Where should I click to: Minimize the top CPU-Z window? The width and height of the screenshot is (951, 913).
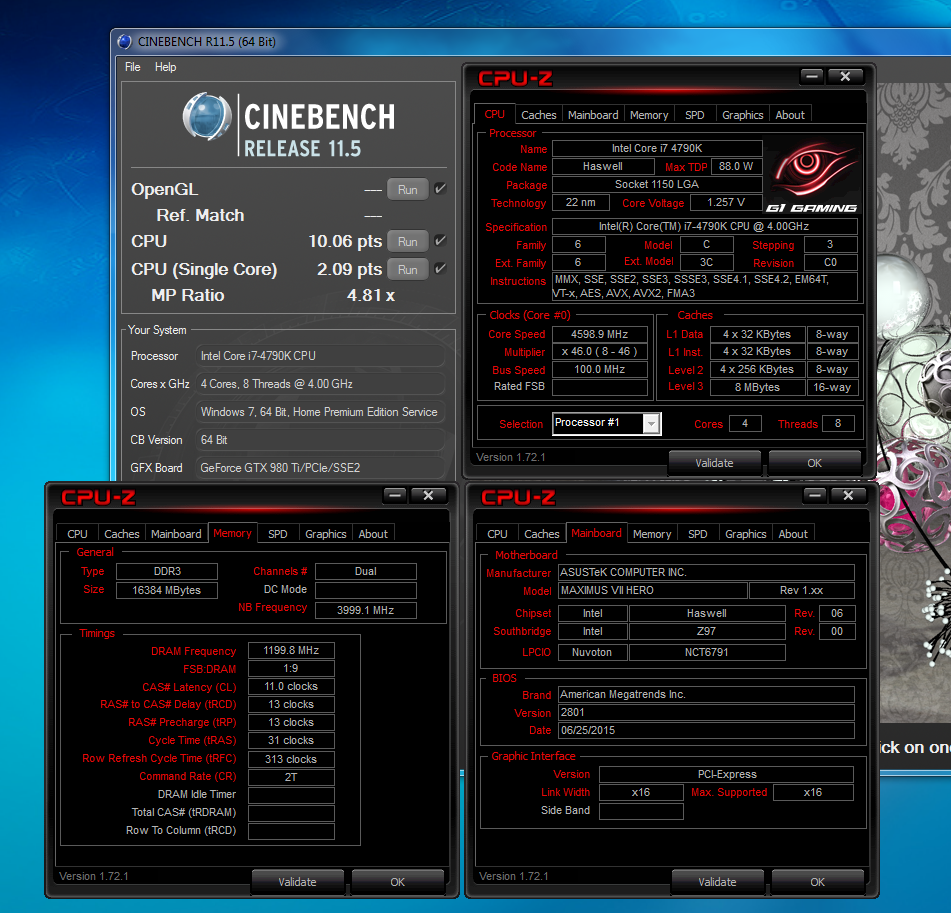[812, 76]
